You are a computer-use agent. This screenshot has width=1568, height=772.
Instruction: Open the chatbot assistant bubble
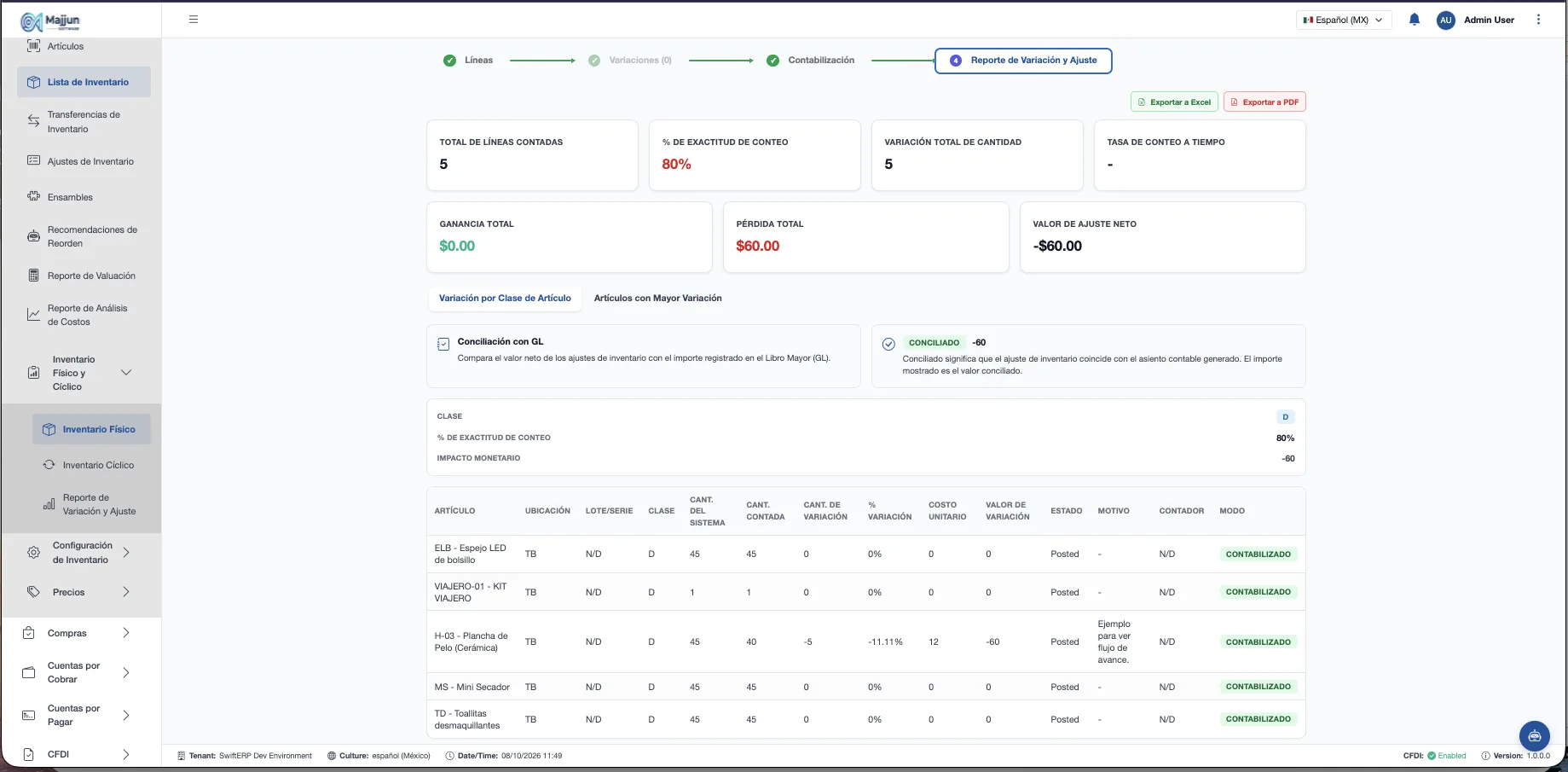tap(1534, 735)
